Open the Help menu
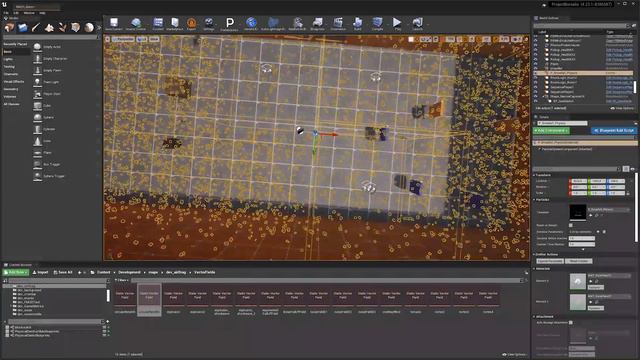This screenshot has height=360, width=640. (x=42, y=13)
